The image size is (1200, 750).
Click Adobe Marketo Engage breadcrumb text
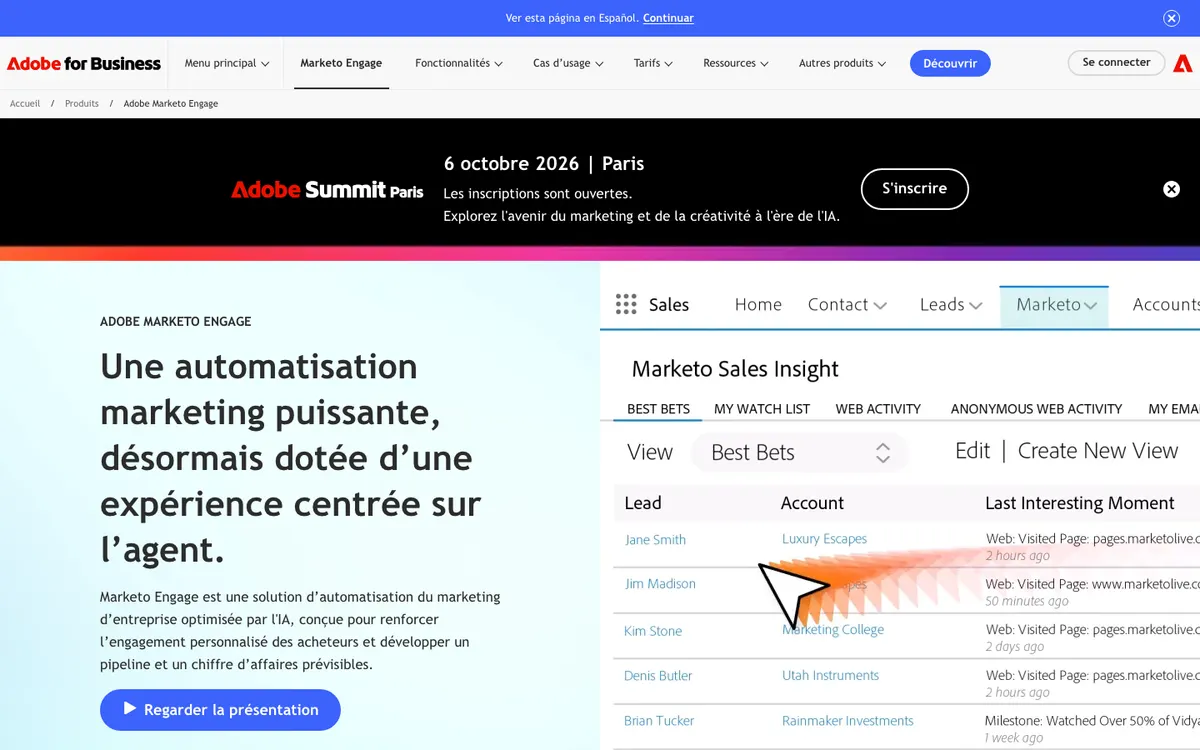[171, 104]
